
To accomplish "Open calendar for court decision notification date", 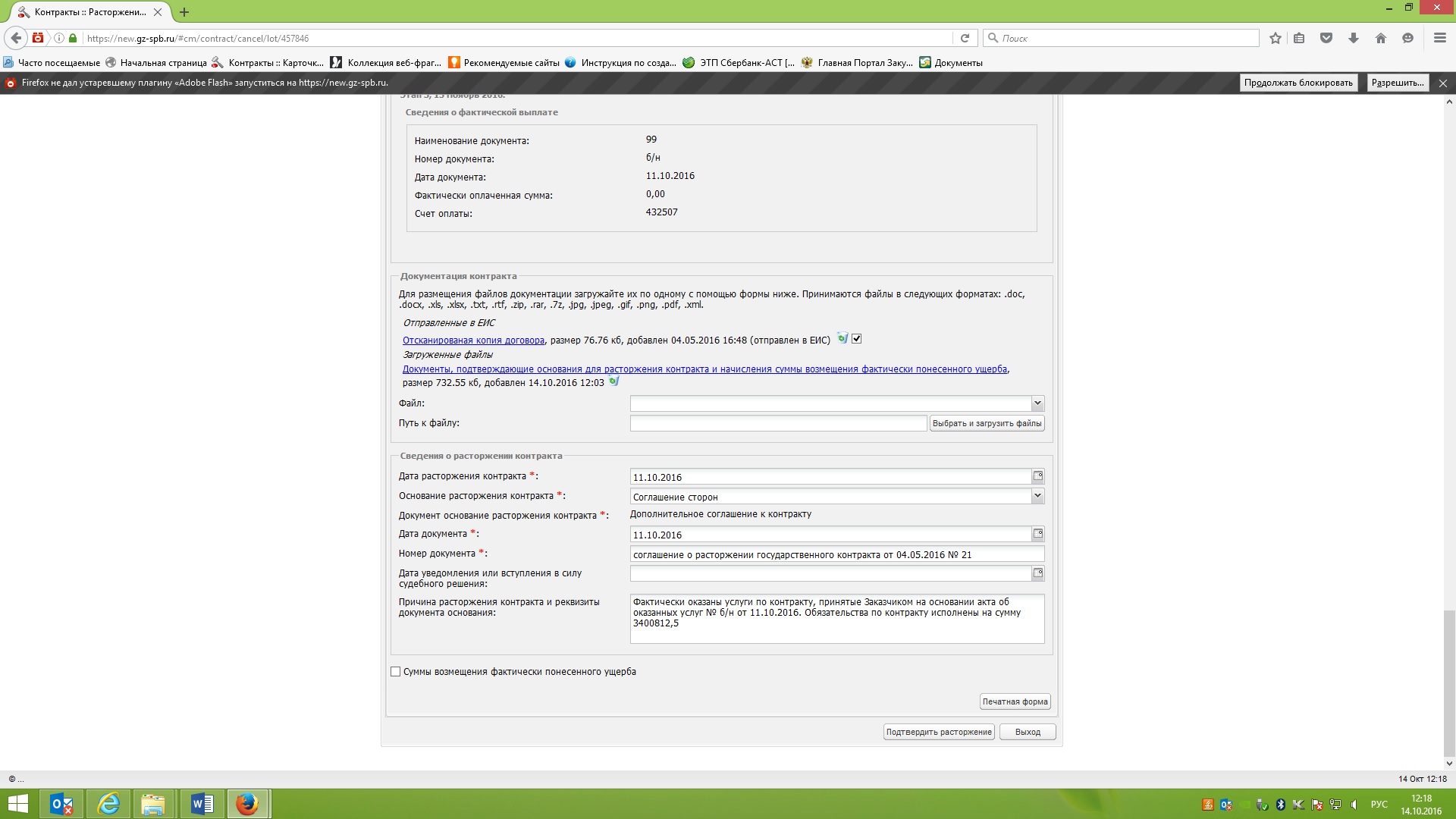I will [x=1037, y=573].
